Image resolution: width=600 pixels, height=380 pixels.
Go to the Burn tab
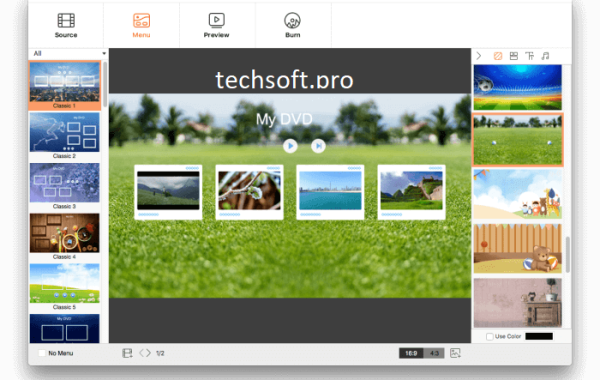[292, 25]
